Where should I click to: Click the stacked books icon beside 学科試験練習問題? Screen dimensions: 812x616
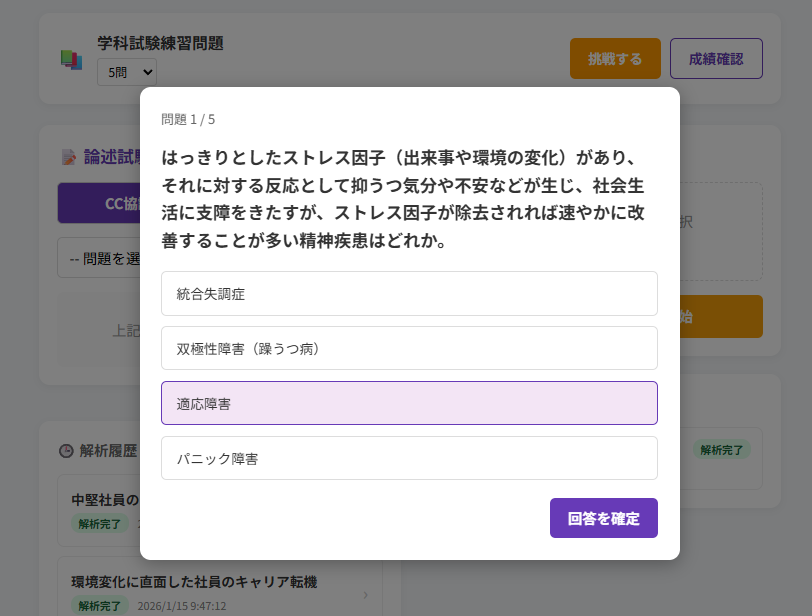[70, 60]
